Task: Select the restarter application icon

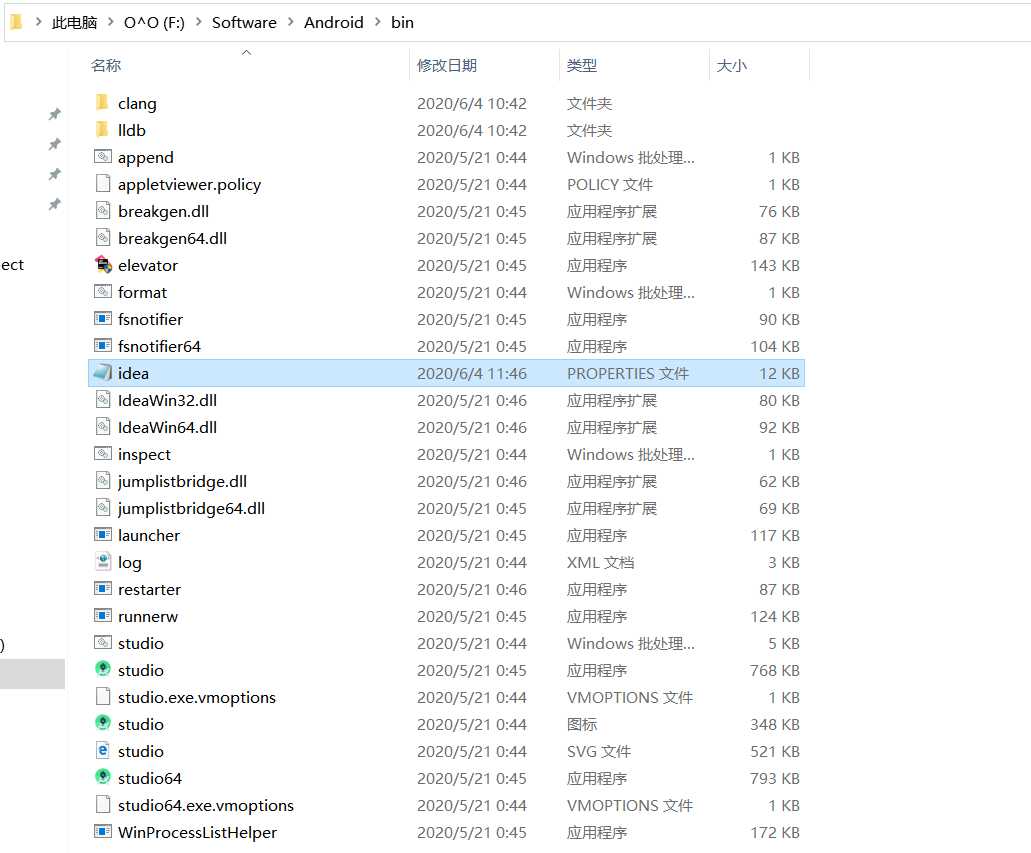Action: pyautogui.click(x=103, y=589)
